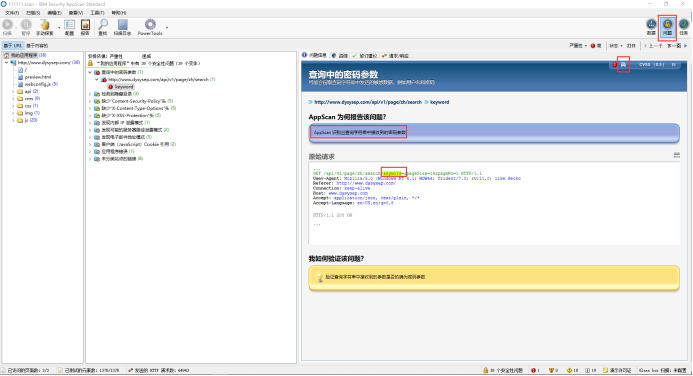The height and width of the screenshot is (376, 693).
Task: Open the fix recommendation tab
Action: [365, 56]
